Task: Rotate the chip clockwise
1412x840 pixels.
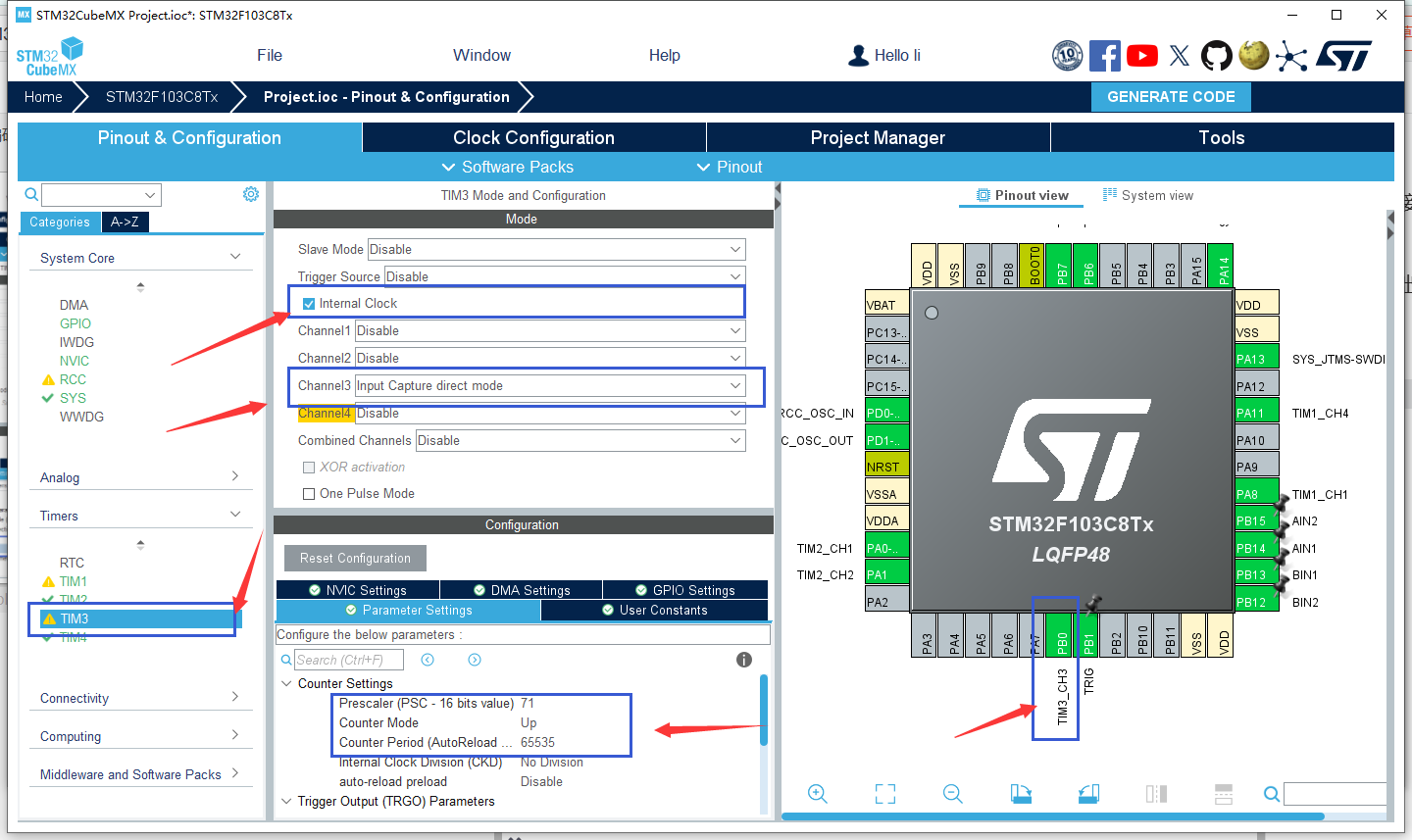Action: (1021, 794)
